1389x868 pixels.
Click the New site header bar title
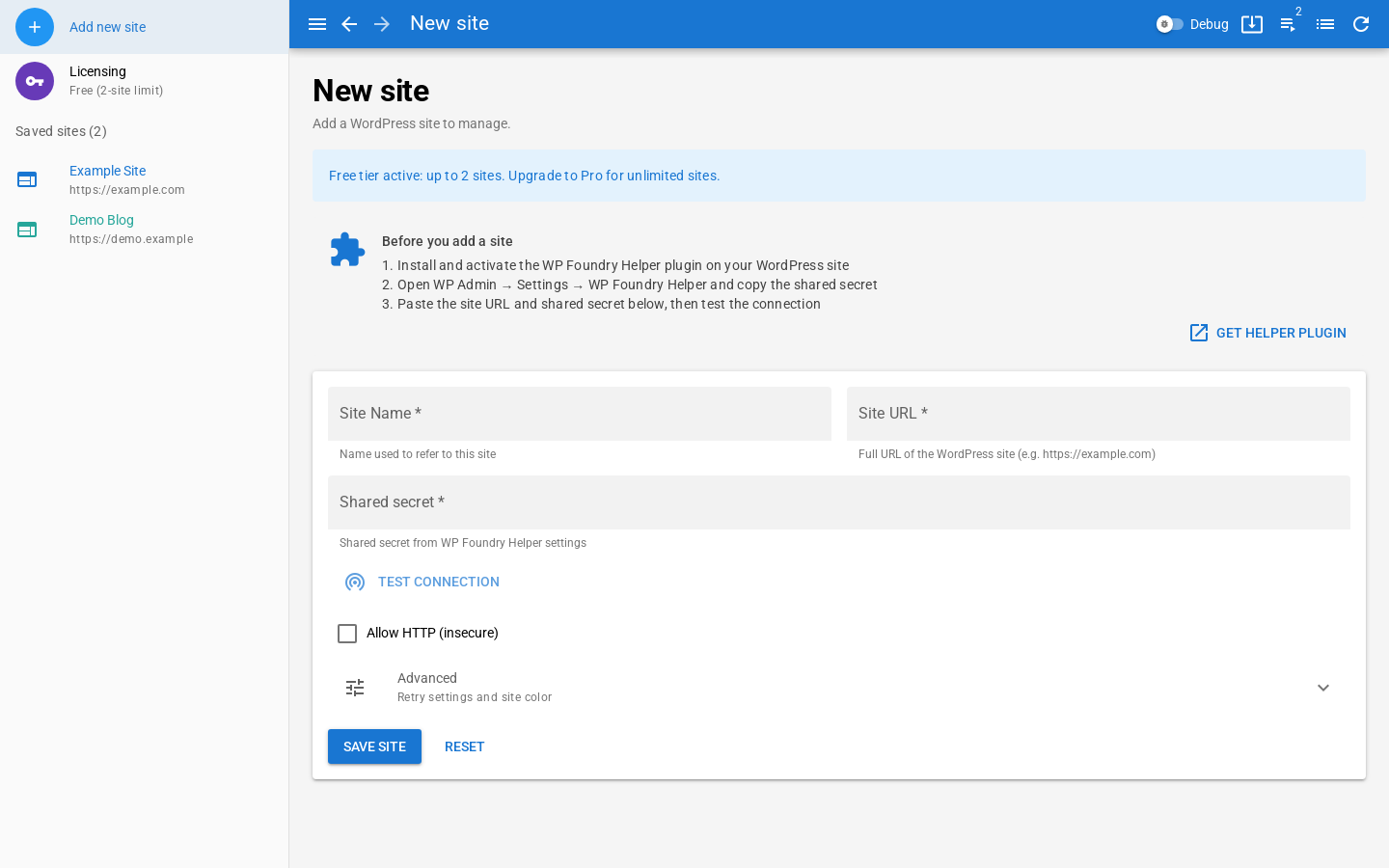click(449, 23)
